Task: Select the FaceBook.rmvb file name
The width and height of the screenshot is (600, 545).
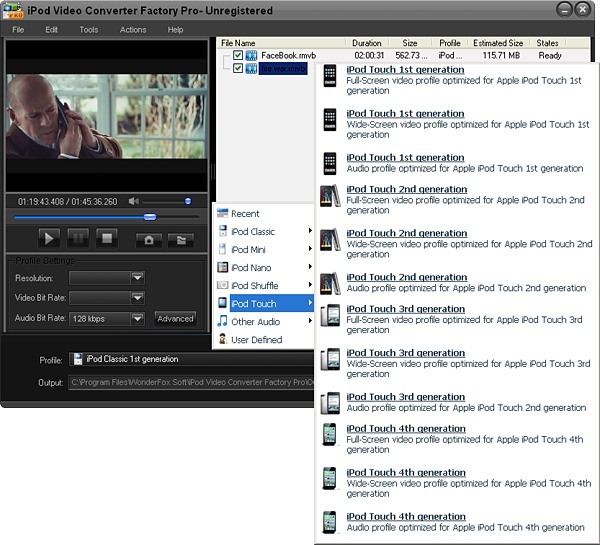Action: [x=289, y=55]
